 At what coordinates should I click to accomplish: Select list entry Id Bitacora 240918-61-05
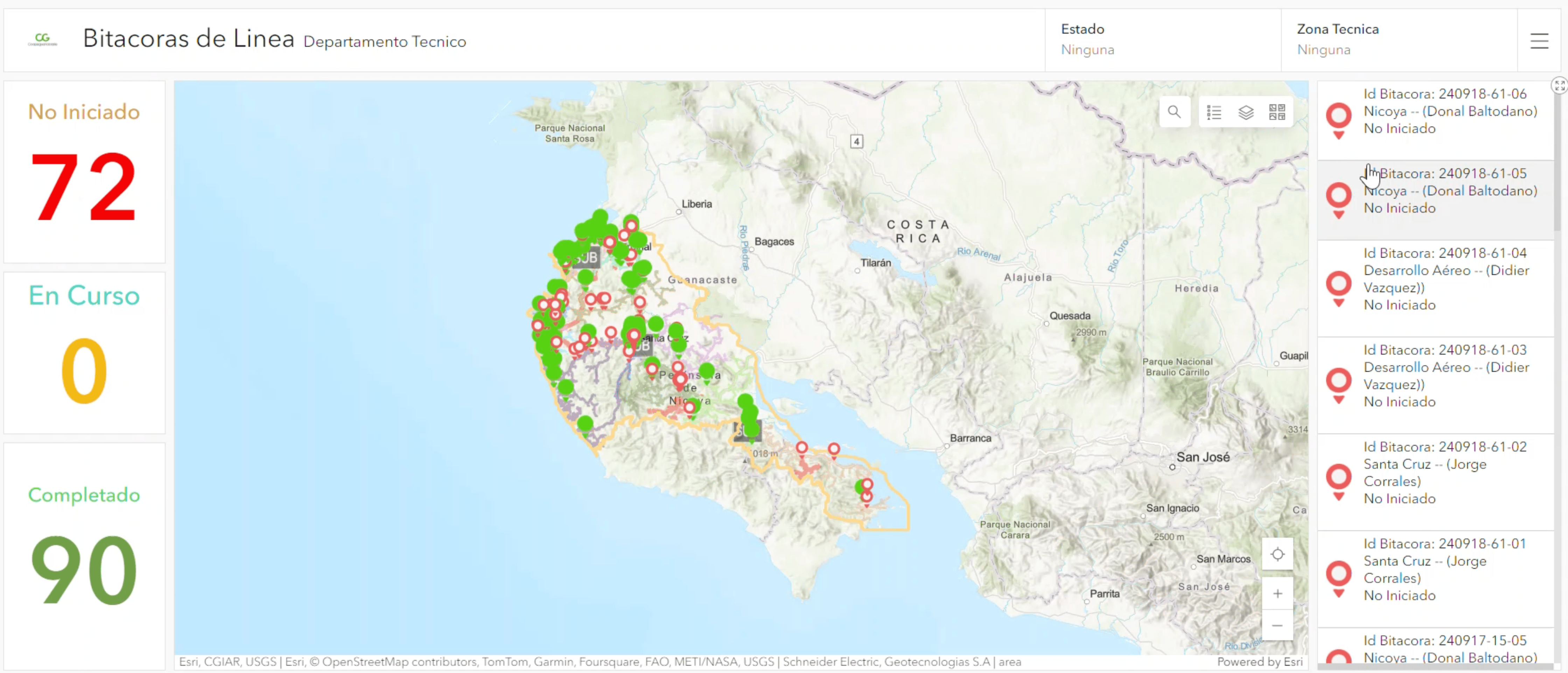(1435, 200)
